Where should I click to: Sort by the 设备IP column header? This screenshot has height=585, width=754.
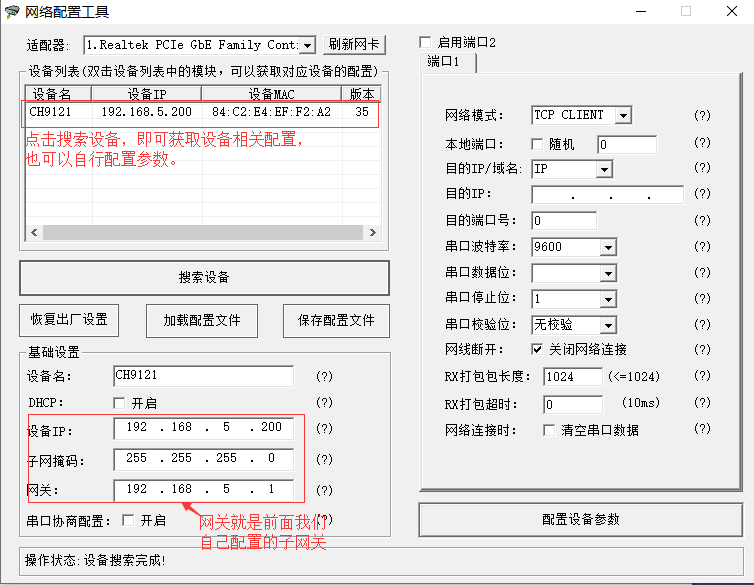click(x=147, y=94)
